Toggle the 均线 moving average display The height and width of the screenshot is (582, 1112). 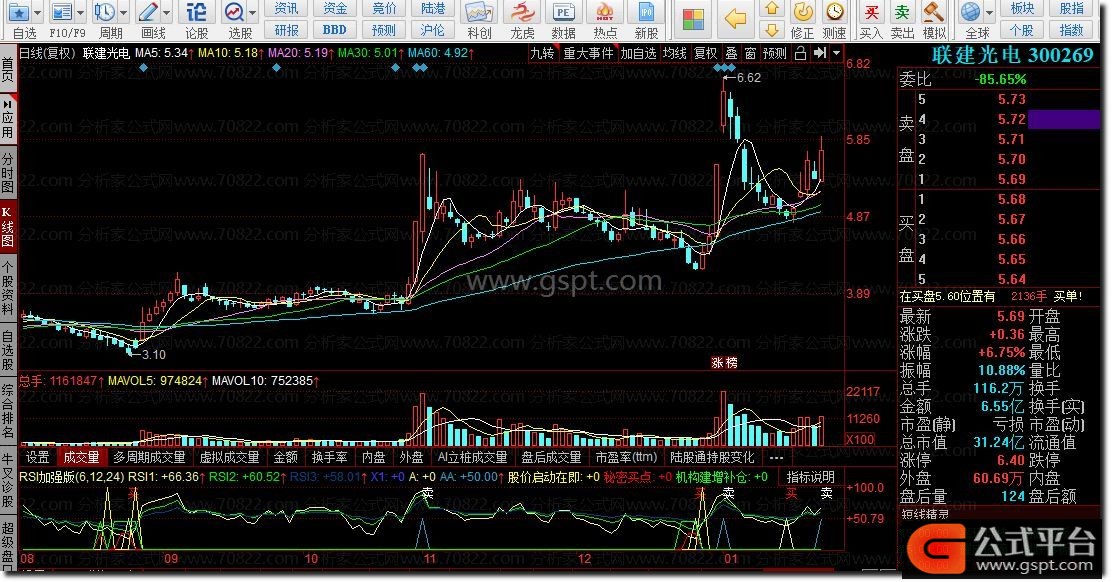674,53
